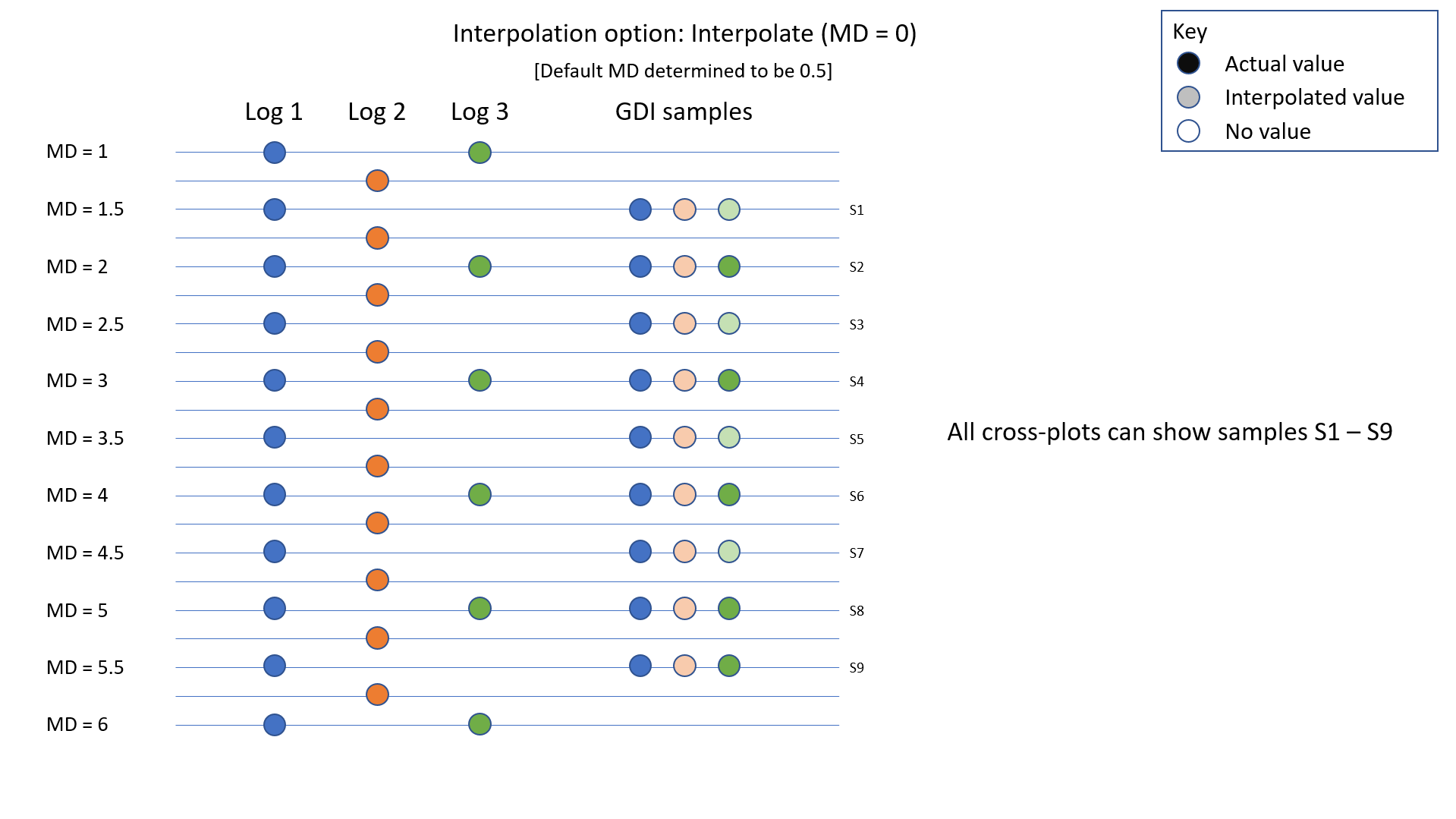Click the dark green GDI circle on S6
The image size is (1456, 819).
click(x=729, y=495)
